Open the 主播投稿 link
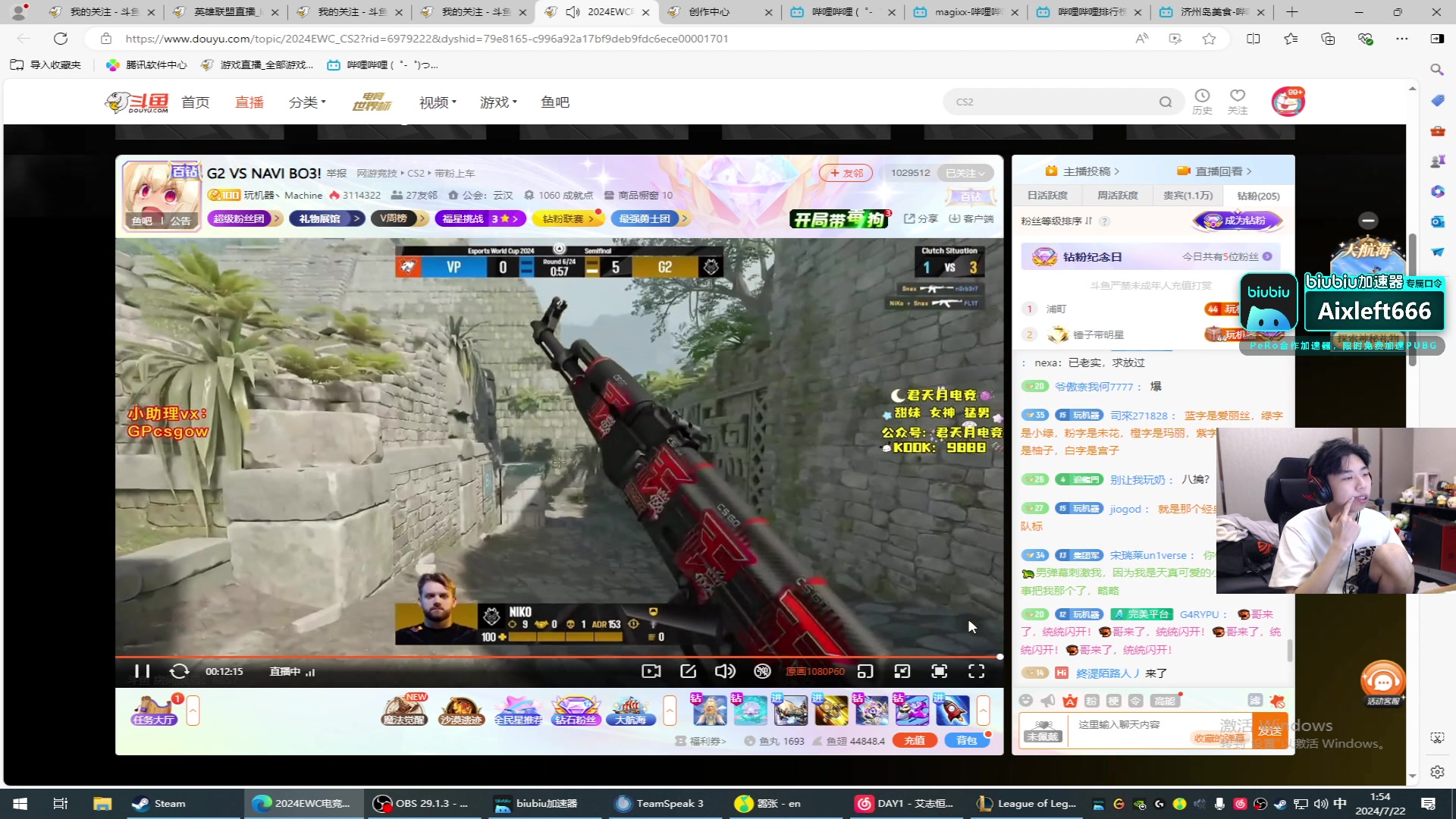The width and height of the screenshot is (1456, 819). [1083, 171]
